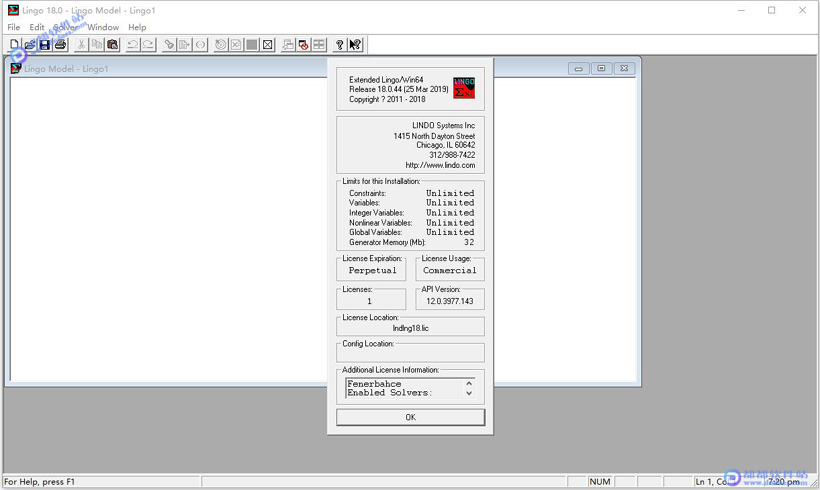
Task: Open the Solution report toolbar icon
Action: pyautogui.click(x=236, y=45)
